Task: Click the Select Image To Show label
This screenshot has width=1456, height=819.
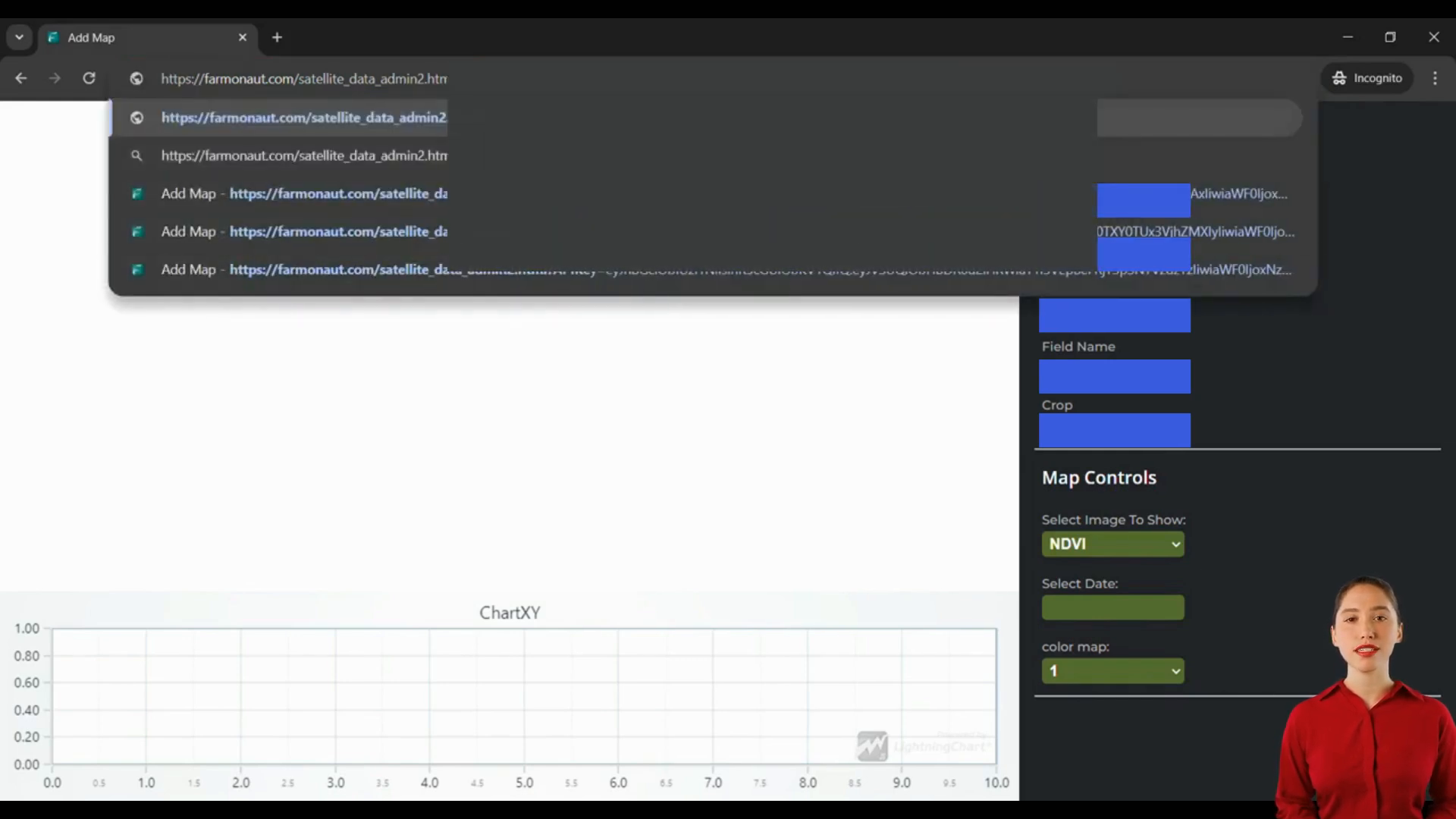Action: pyautogui.click(x=1113, y=520)
